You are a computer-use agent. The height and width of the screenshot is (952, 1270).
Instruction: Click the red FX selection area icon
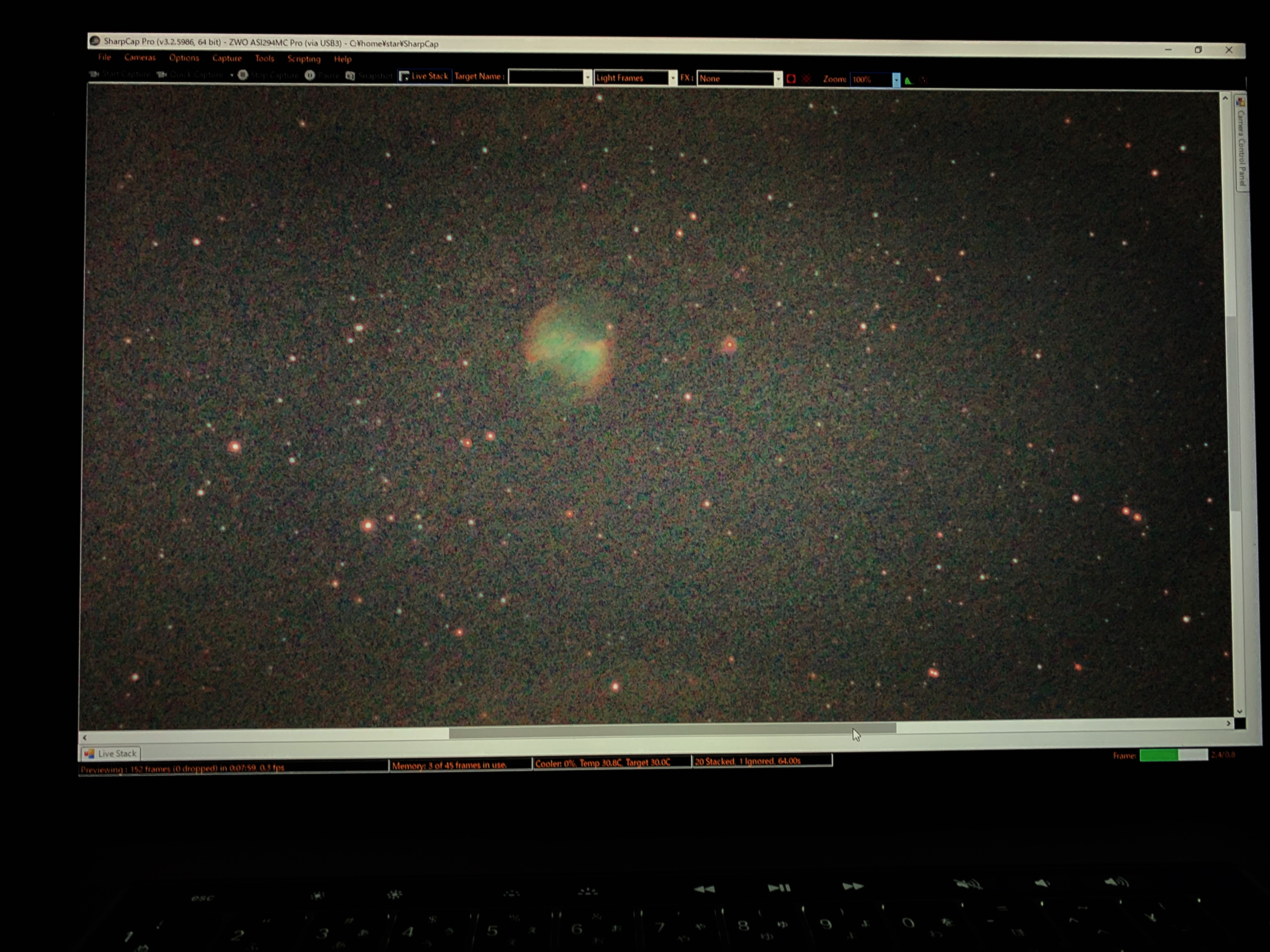coord(791,79)
